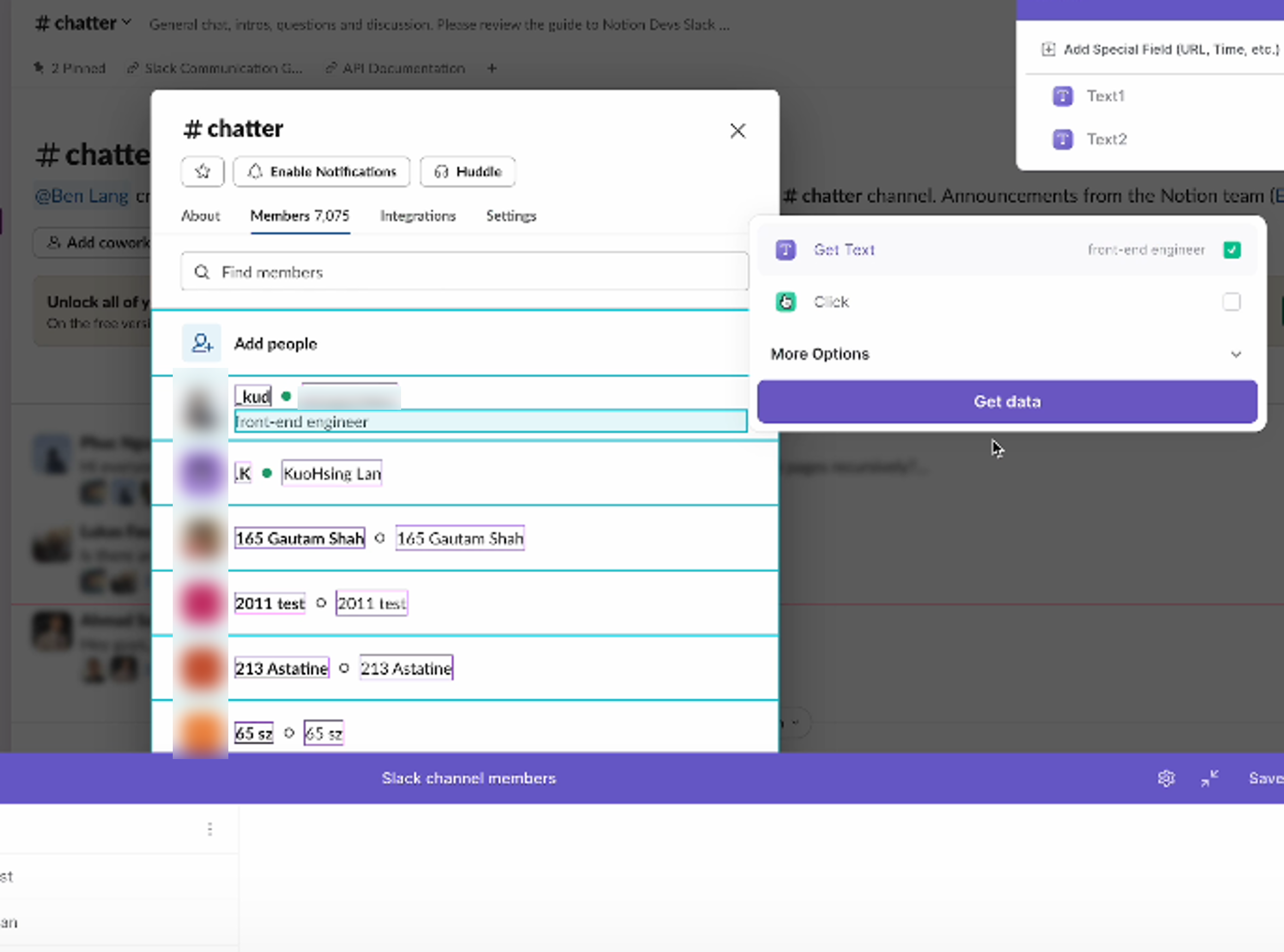Click the Enable Notifications button
This screenshot has width=1284, height=952.
[x=322, y=171]
